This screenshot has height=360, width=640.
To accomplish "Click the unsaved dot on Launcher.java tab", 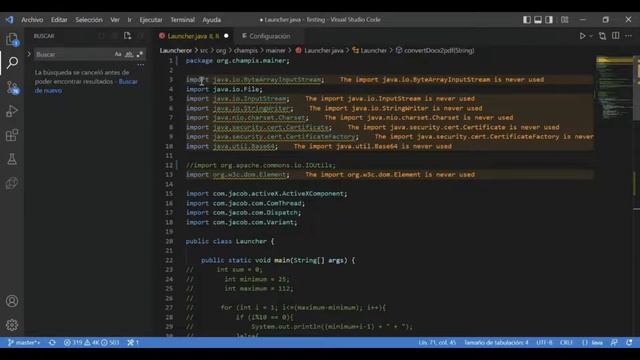I will pyautogui.click(x=226, y=36).
